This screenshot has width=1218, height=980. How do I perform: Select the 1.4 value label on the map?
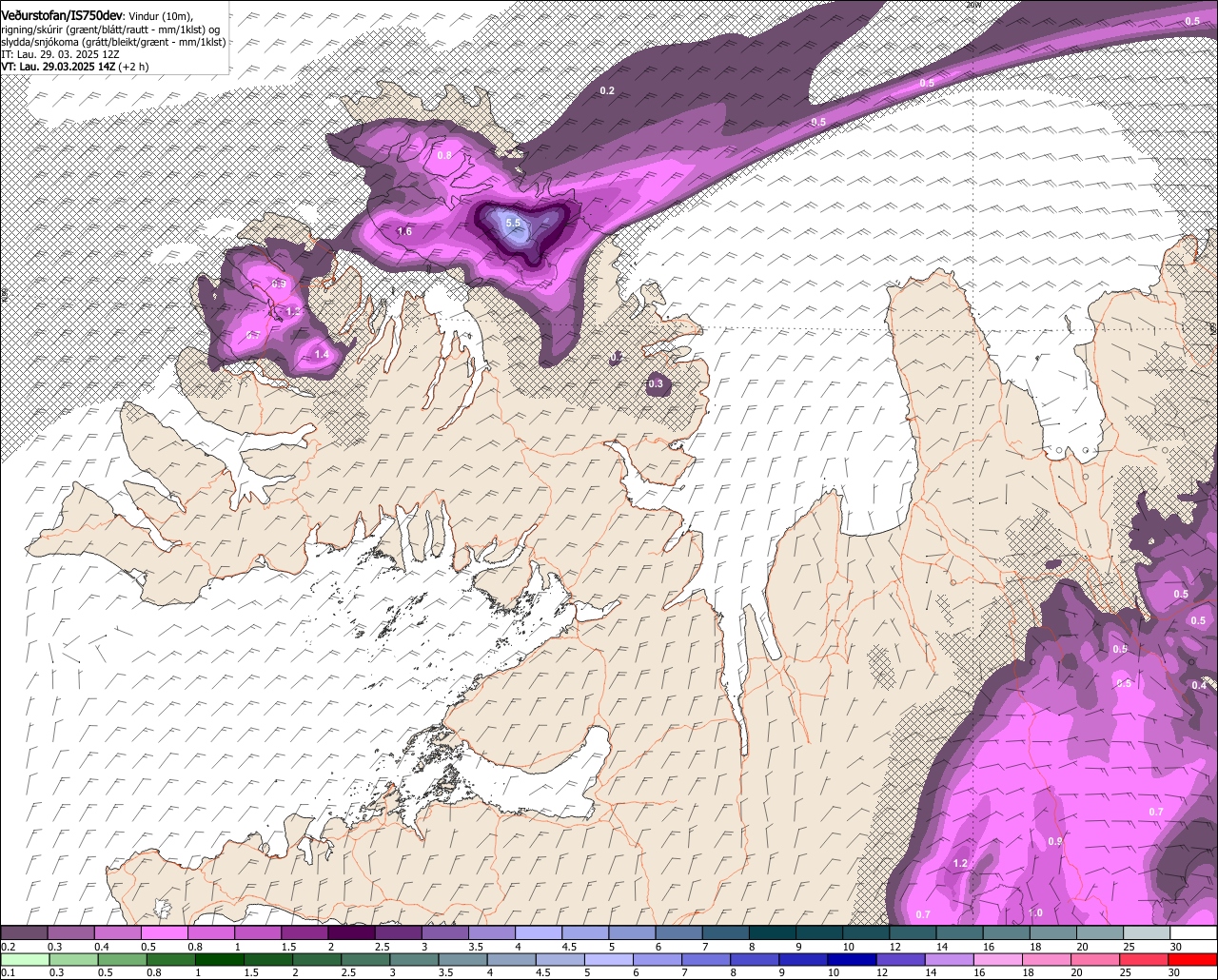[322, 354]
